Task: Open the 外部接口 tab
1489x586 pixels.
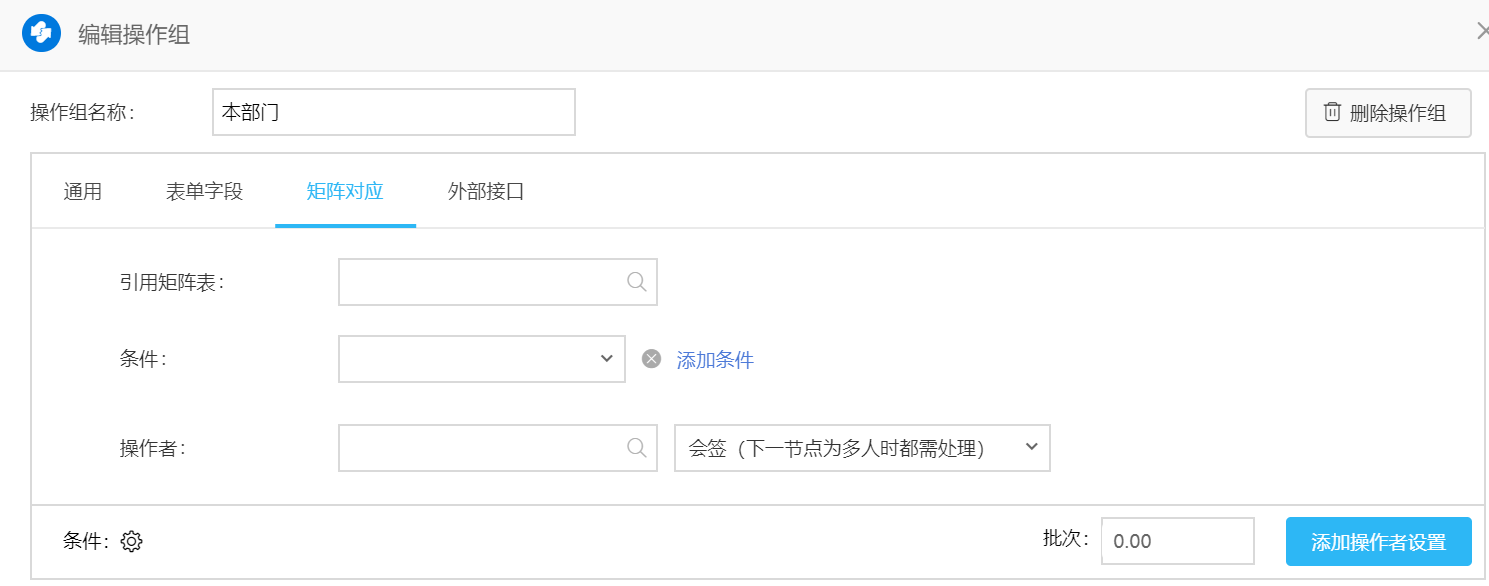Action: coord(486,192)
